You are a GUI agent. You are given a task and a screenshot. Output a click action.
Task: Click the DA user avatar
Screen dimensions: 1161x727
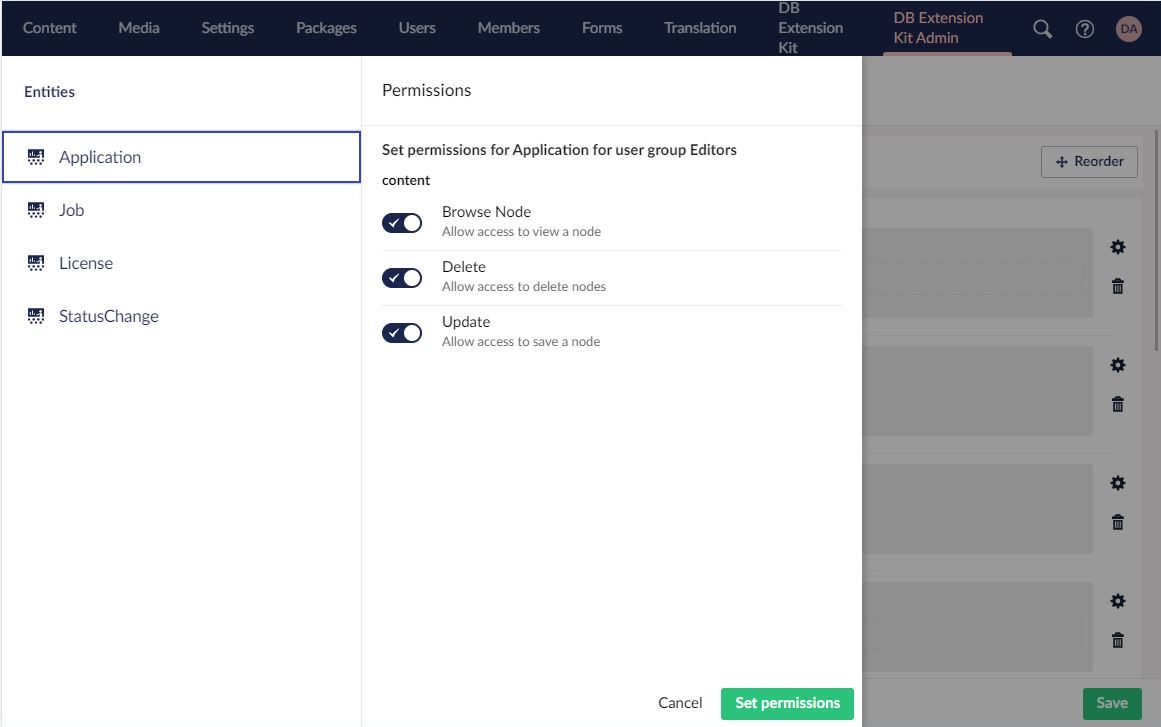click(1129, 28)
